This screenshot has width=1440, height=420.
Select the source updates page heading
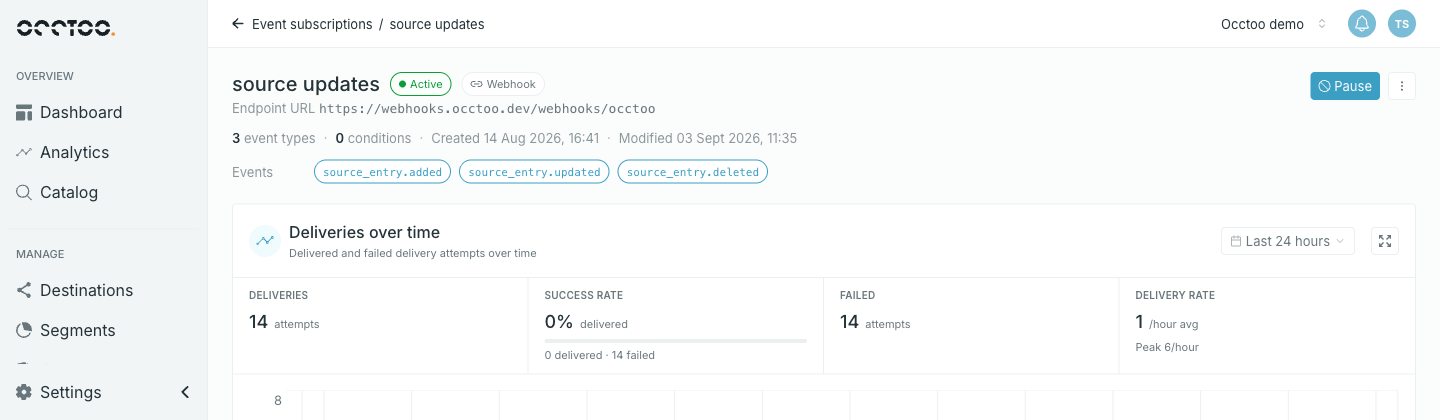(x=306, y=84)
